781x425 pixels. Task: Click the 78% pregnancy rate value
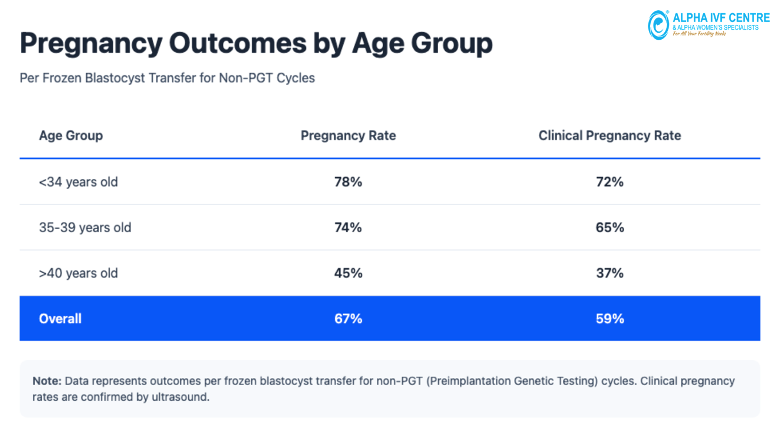348,182
